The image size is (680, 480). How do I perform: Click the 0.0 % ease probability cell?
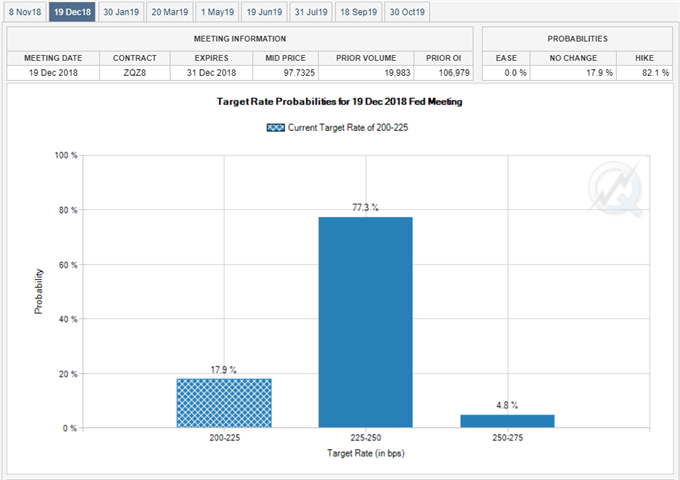(x=506, y=73)
